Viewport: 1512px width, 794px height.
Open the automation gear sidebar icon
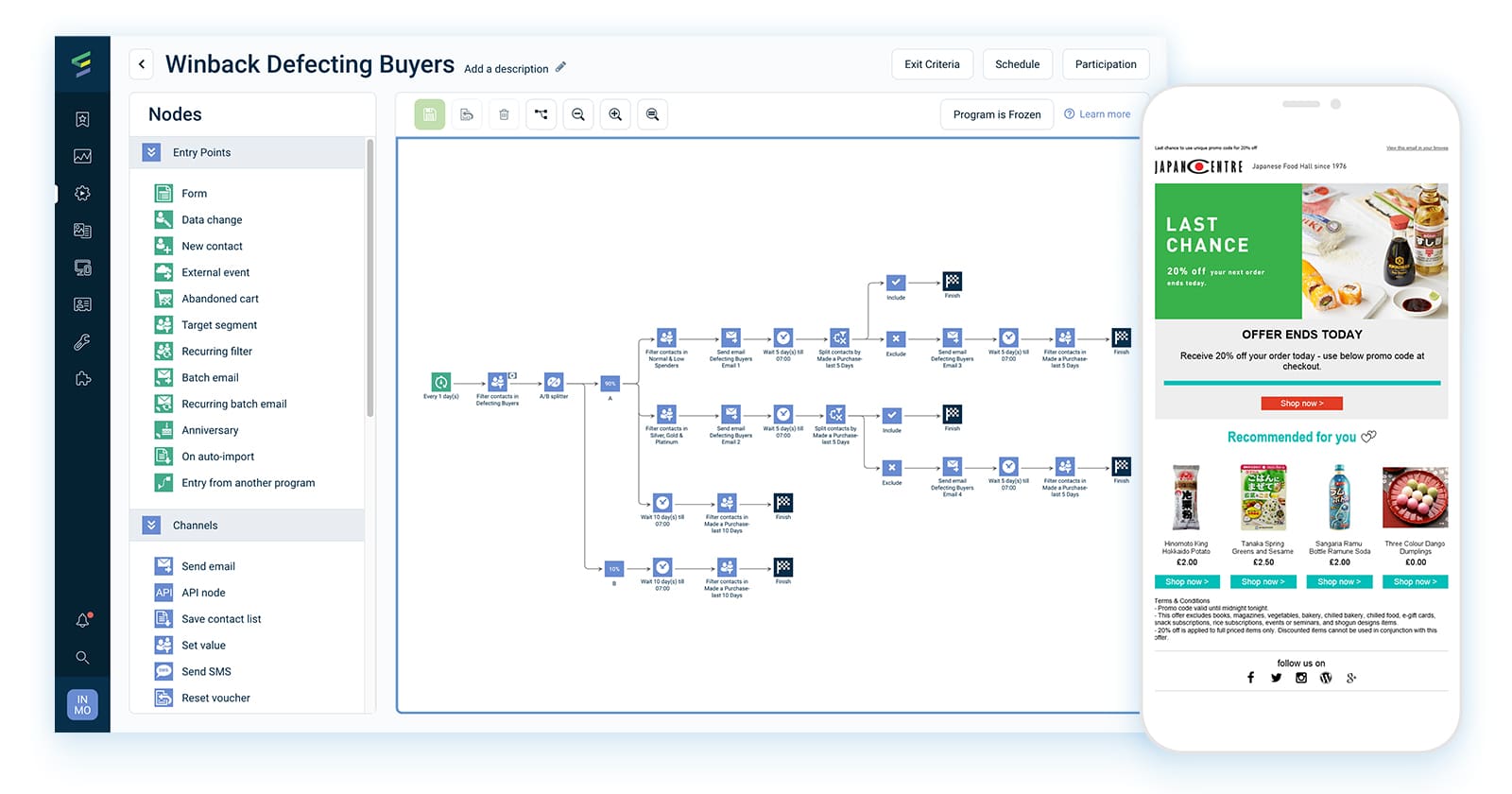click(x=82, y=193)
